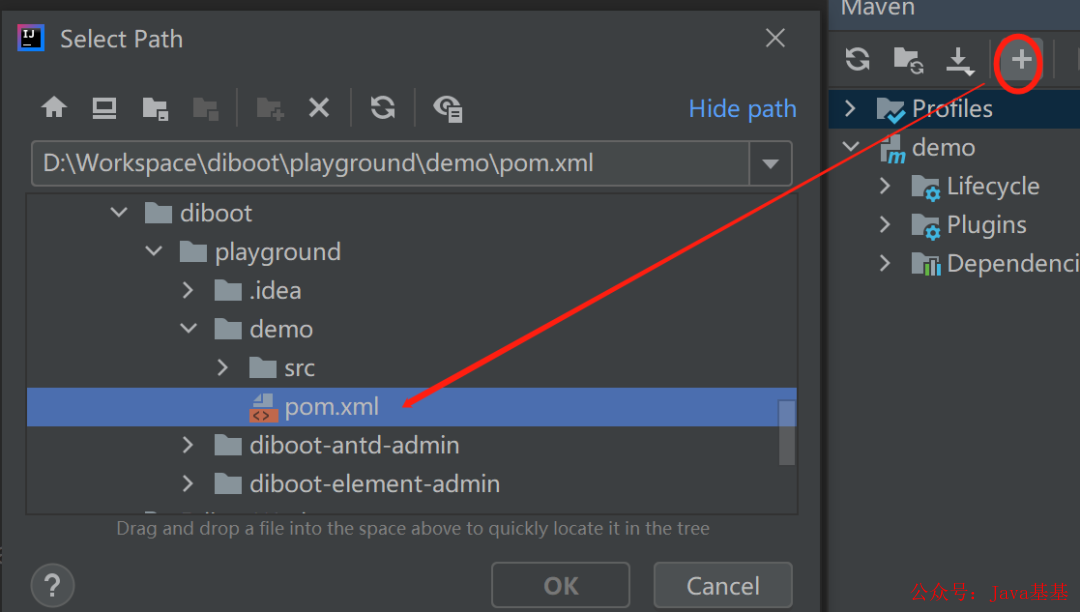Screen dimensions: 1080x612
Task: Open help with the question mark button
Action: click(x=52, y=586)
